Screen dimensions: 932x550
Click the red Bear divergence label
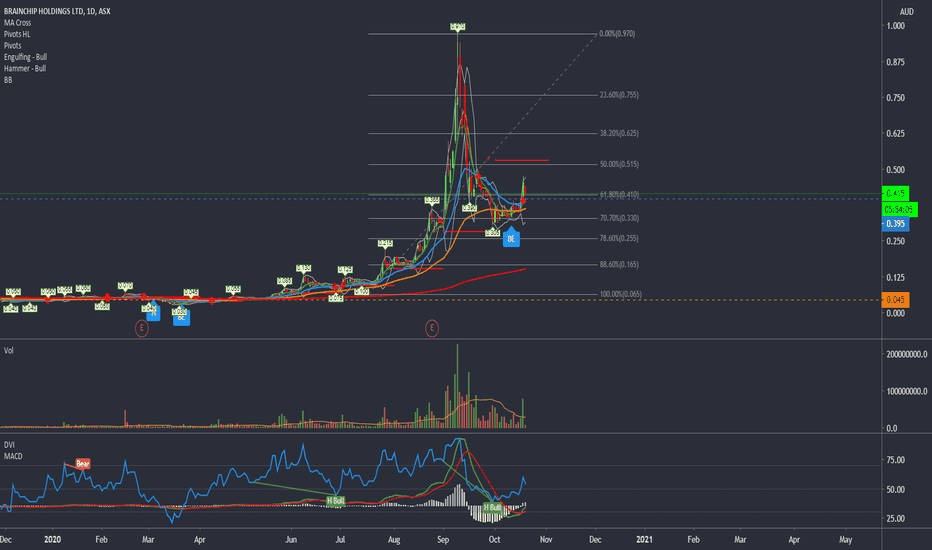[x=83, y=464]
